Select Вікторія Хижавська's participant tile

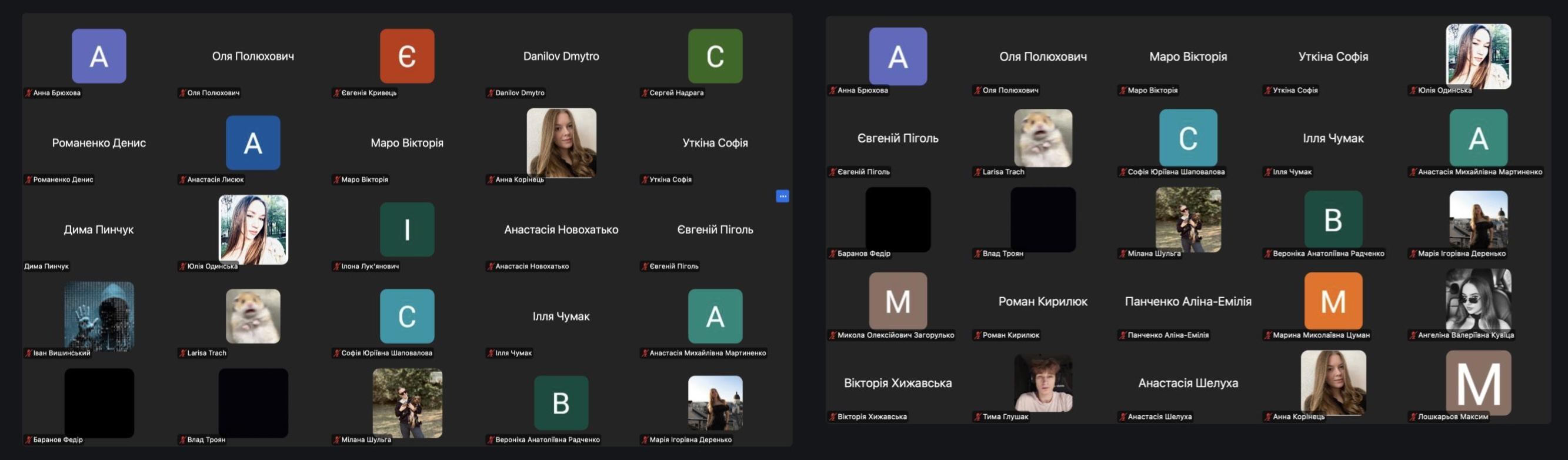tap(898, 383)
